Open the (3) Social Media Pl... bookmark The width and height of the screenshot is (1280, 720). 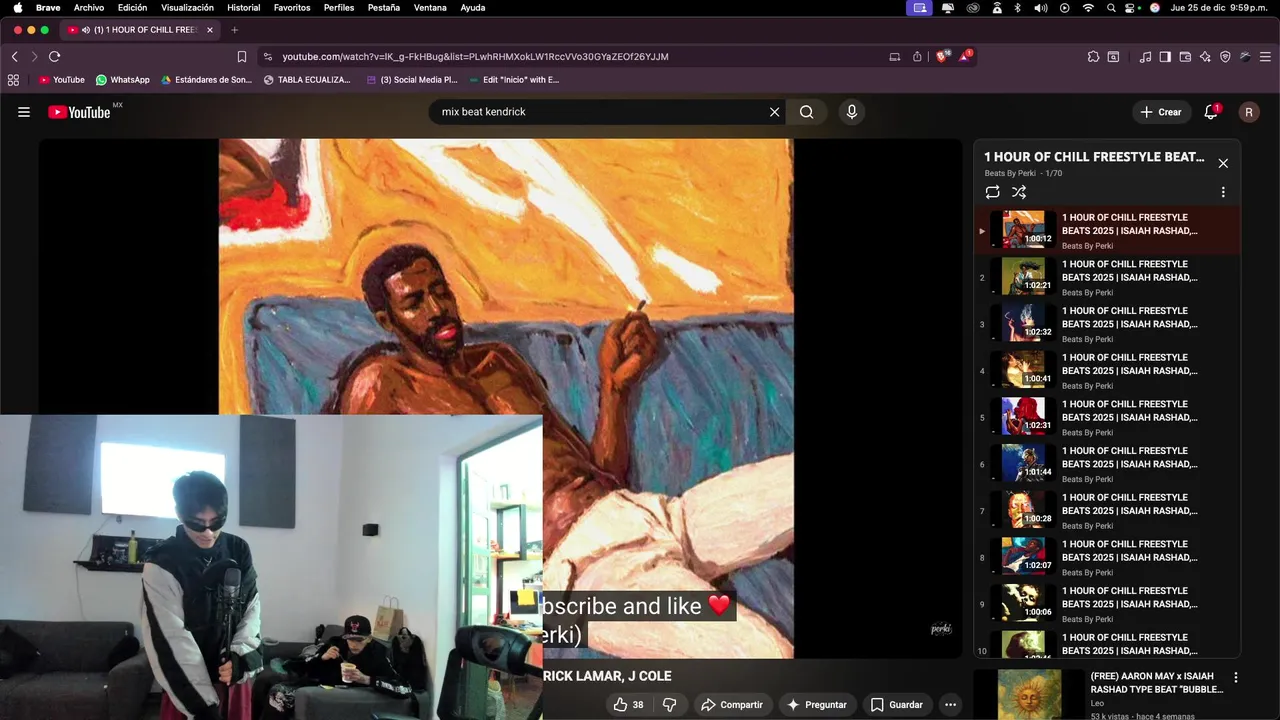pyautogui.click(x=412, y=80)
